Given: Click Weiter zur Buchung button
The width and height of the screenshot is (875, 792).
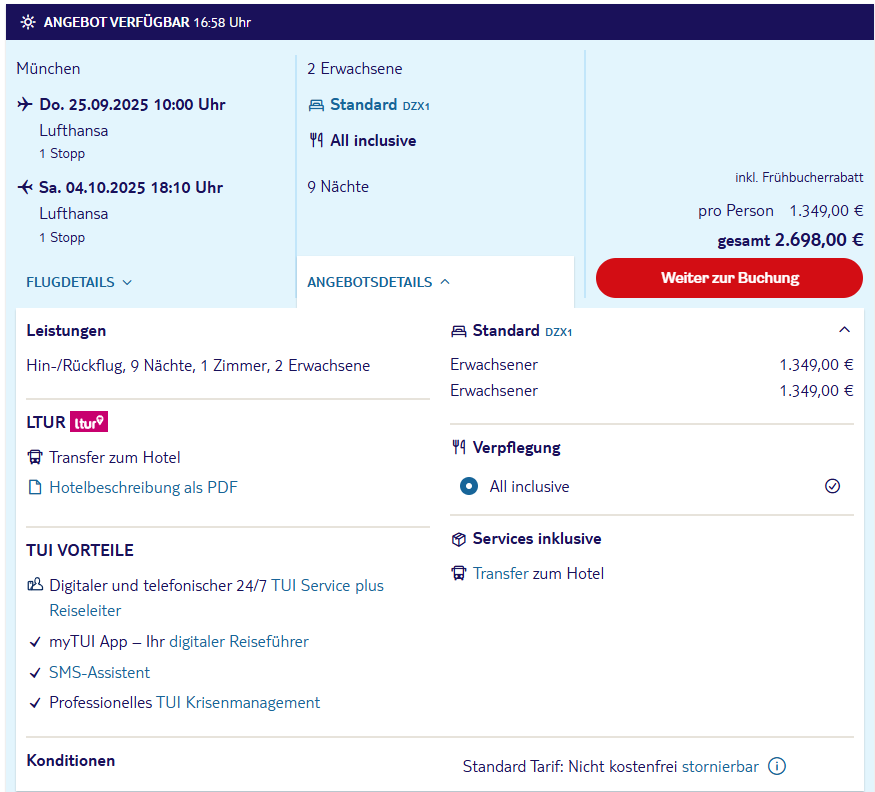Looking at the screenshot, I should [x=729, y=277].
